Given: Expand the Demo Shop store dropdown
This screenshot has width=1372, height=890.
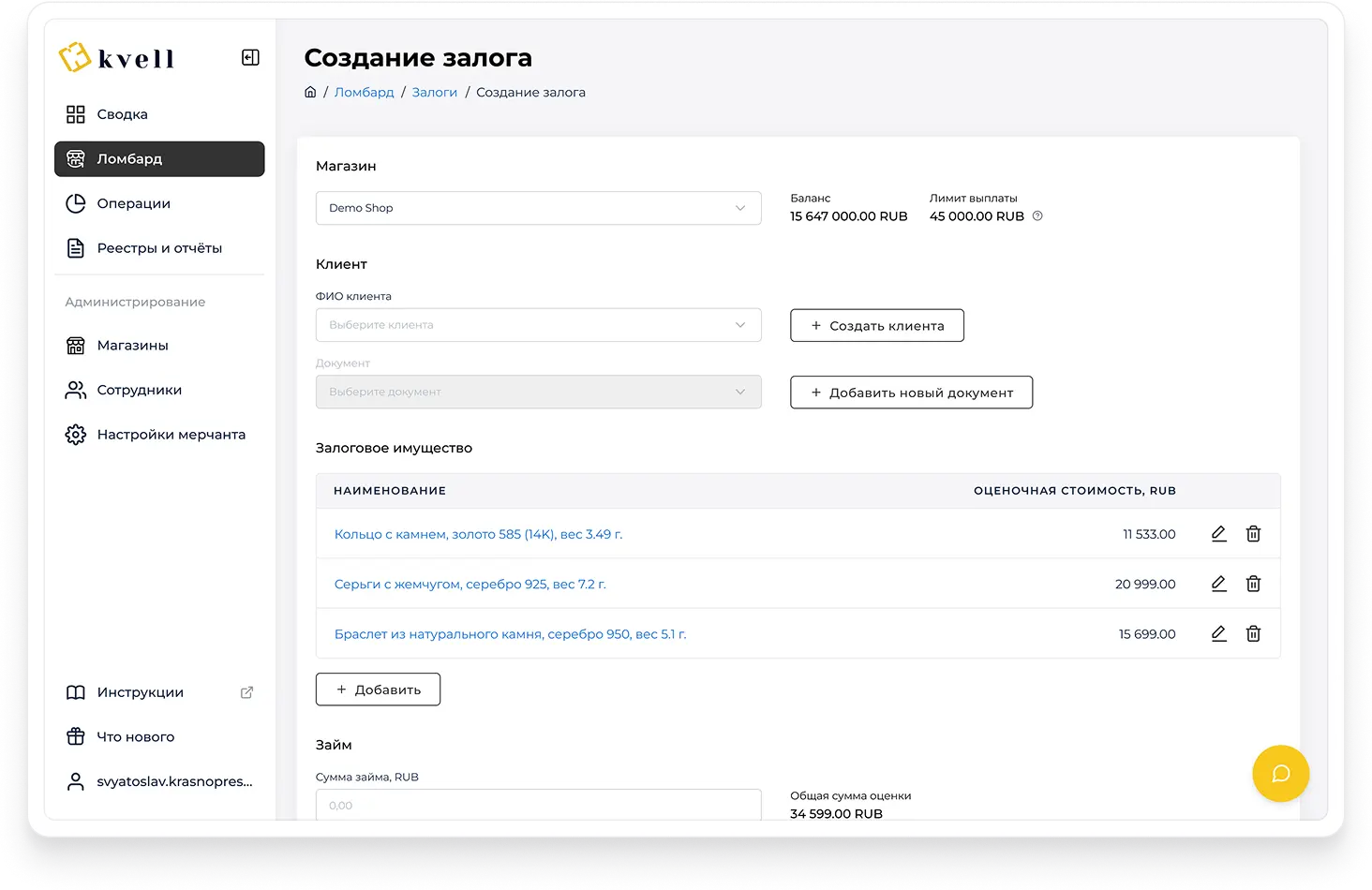Looking at the screenshot, I should click(538, 208).
